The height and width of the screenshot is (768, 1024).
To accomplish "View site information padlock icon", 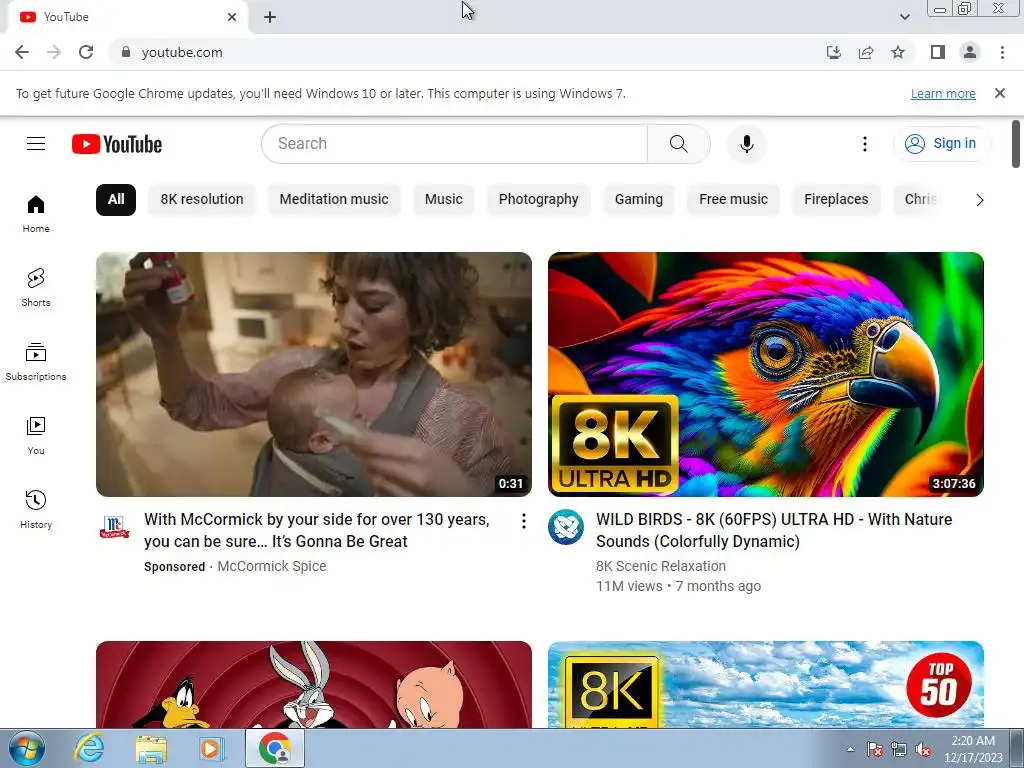I will click(x=126, y=52).
